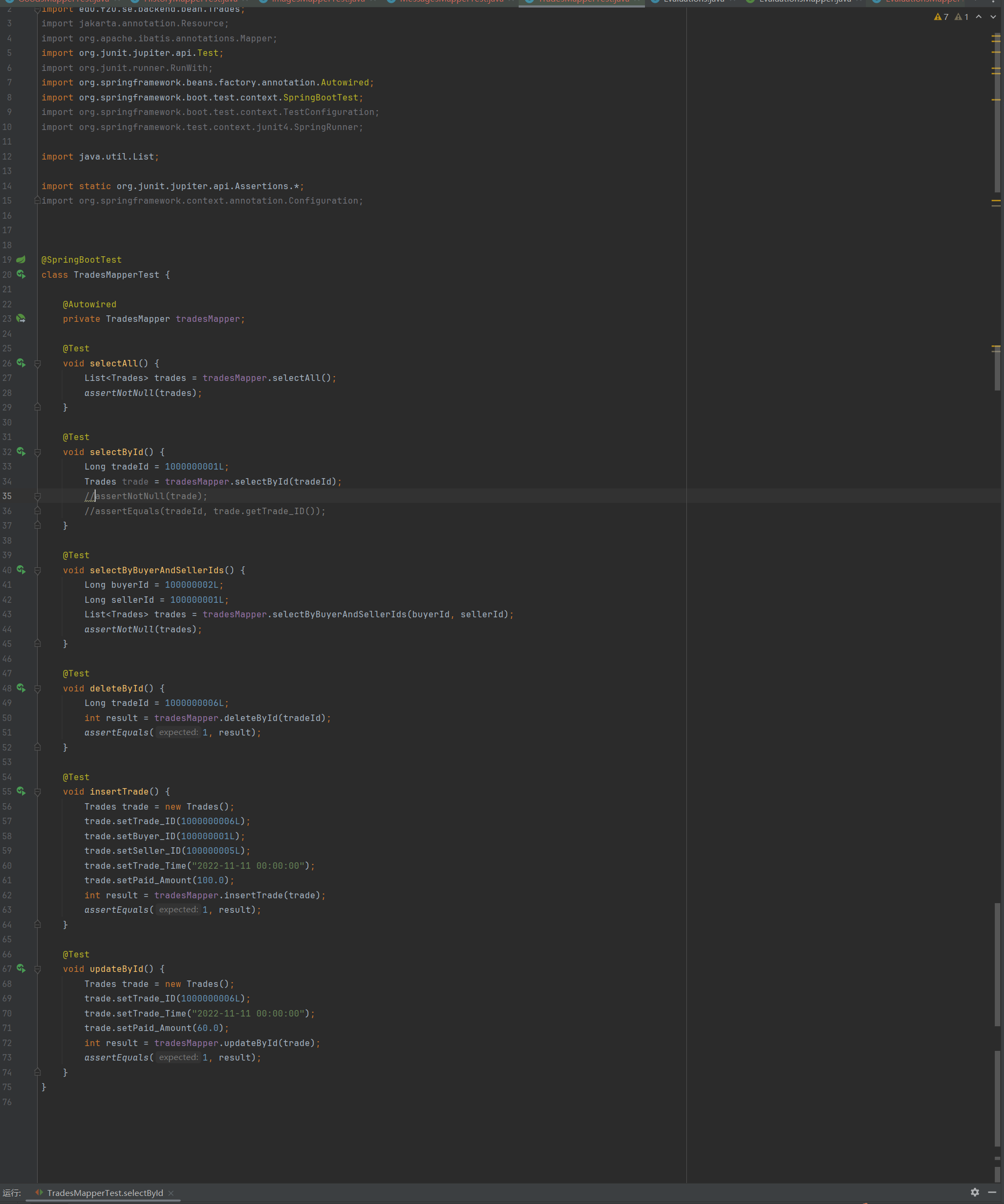Screen dimensions: 1004x1204
Task: Click selectByBuyerAndSellerIds method name on line 40
Action: (156, 571)
